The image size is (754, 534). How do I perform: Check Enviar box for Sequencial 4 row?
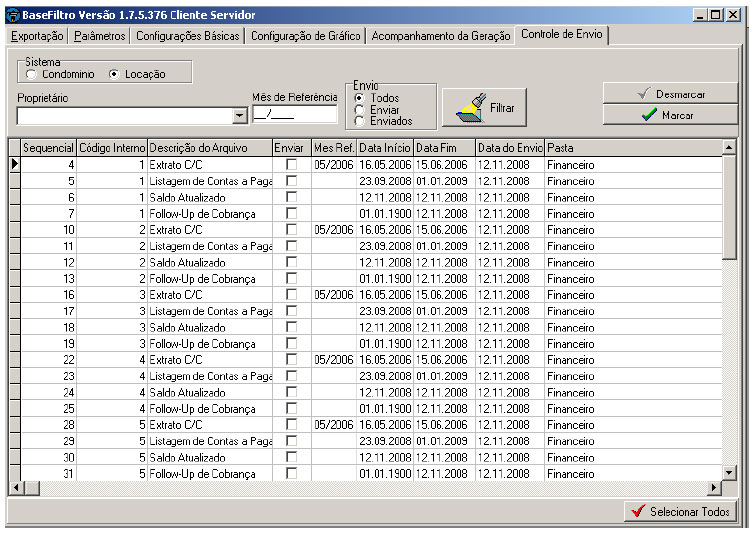[x=291, y=164]
